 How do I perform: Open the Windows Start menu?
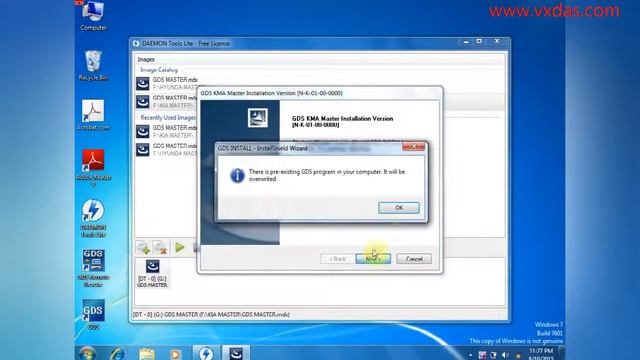87,353
